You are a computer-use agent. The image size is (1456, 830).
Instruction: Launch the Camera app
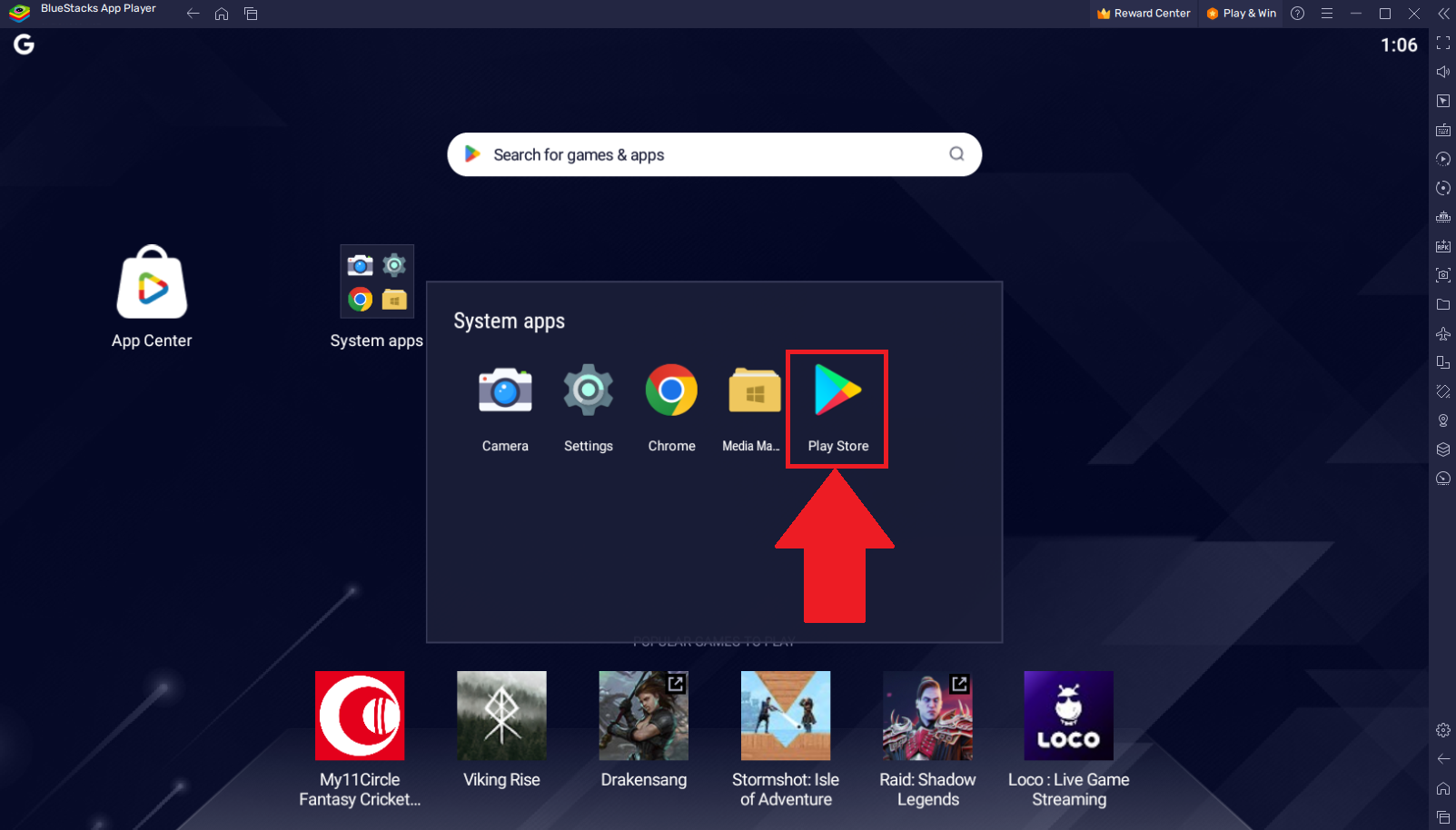505,408
